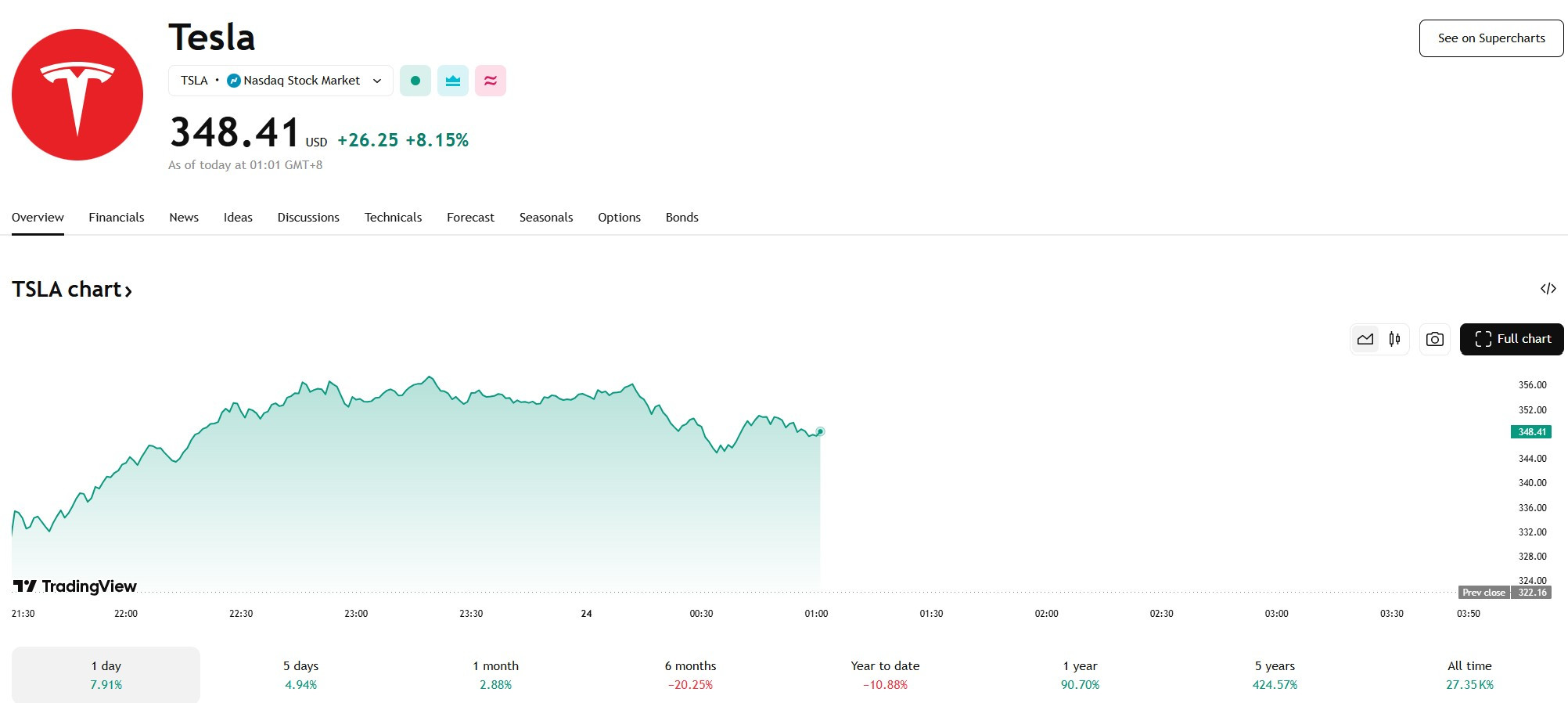The width and height of the screenshot is (1568, 703).
Task: Click the Nasdaq exchange logo icon
Action: point(233,81)
